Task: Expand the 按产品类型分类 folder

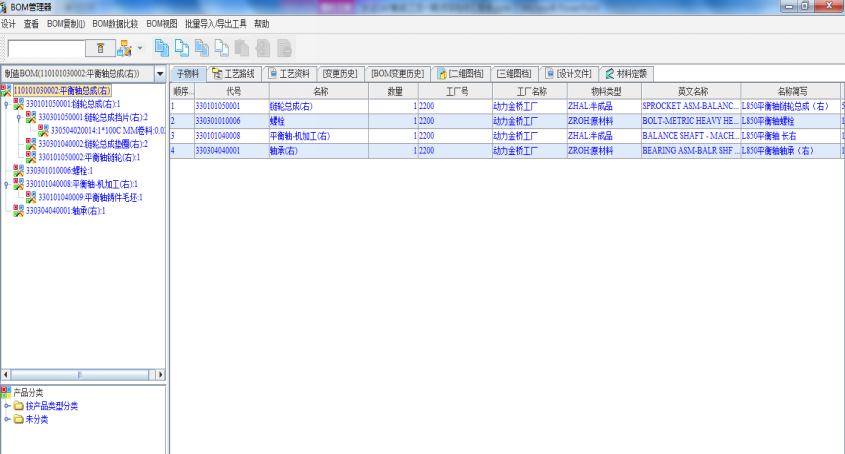Action: click(6, 405)
